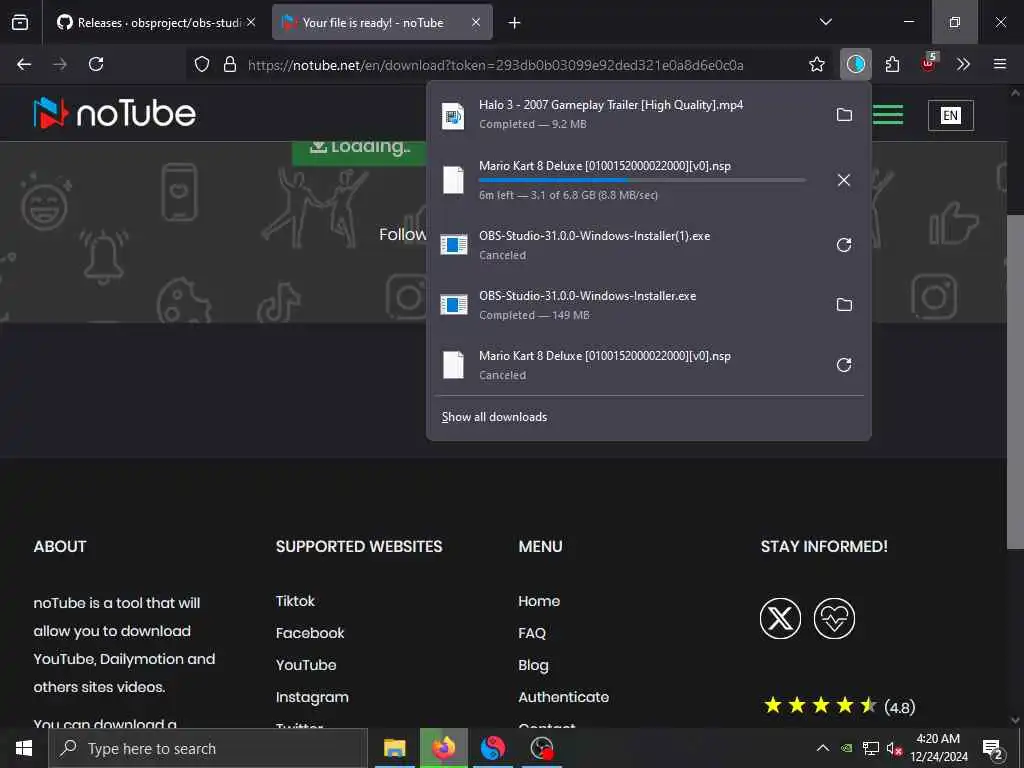This screenshot has height=768, width=1024.
Task: Open the extensions puzzle icon
Action: [x=892, y=64]
